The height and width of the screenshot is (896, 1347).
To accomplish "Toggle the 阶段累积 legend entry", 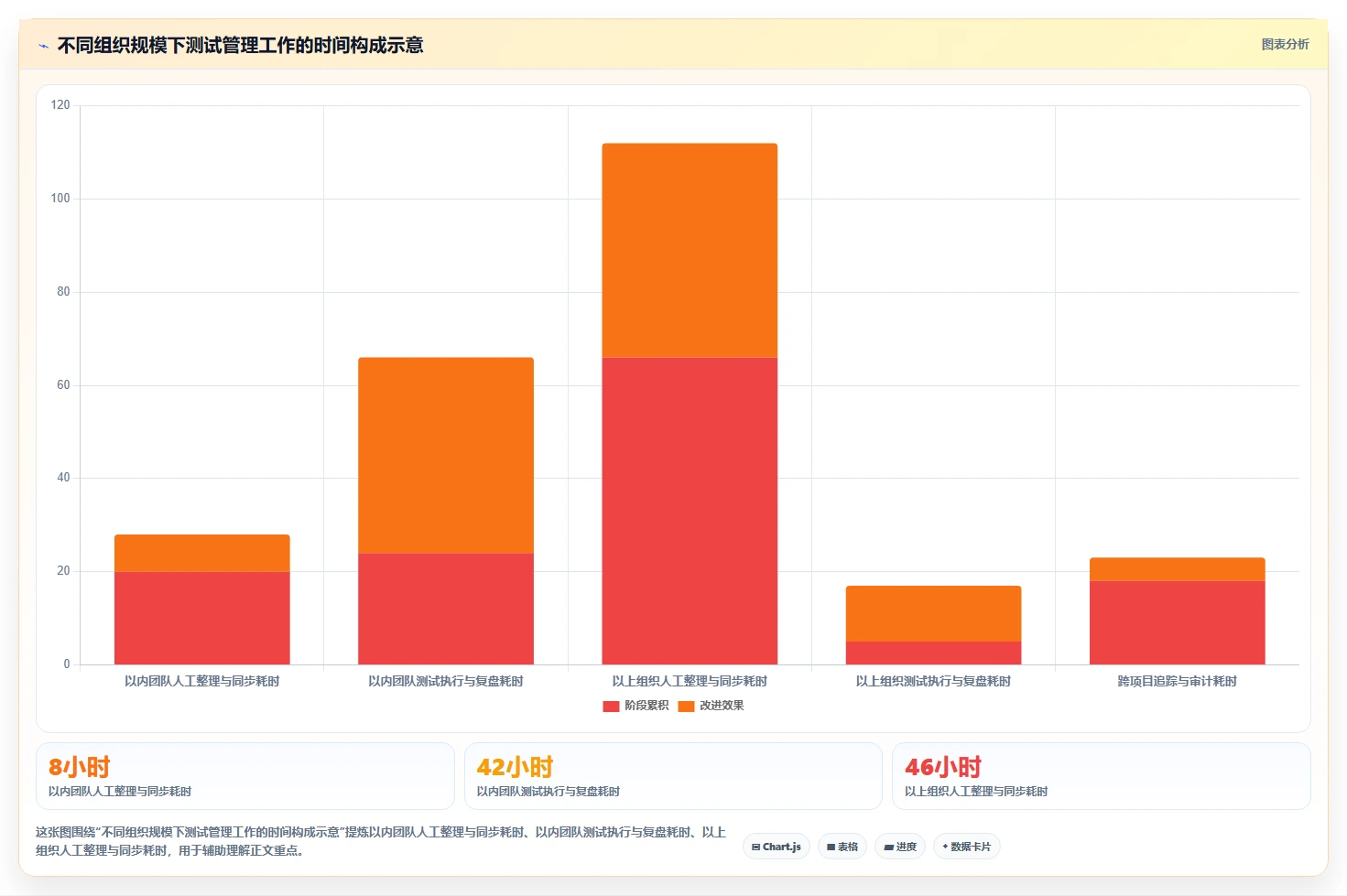I will (635, 706).
